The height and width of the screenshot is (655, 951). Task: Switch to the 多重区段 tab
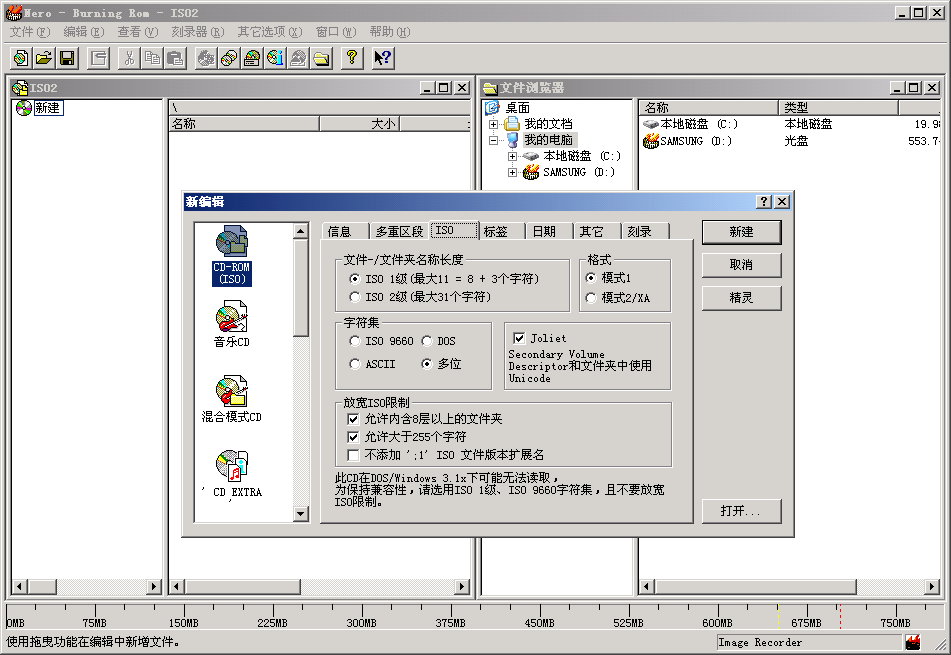point(399,231)
